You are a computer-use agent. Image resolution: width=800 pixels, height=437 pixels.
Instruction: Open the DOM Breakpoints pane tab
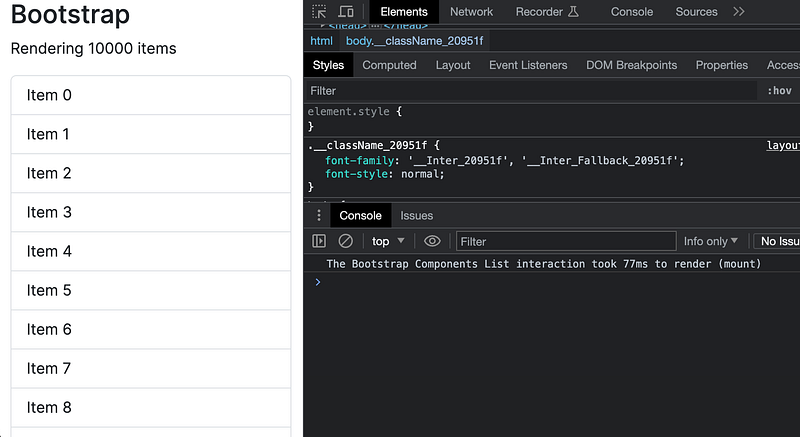pos(631,65)
